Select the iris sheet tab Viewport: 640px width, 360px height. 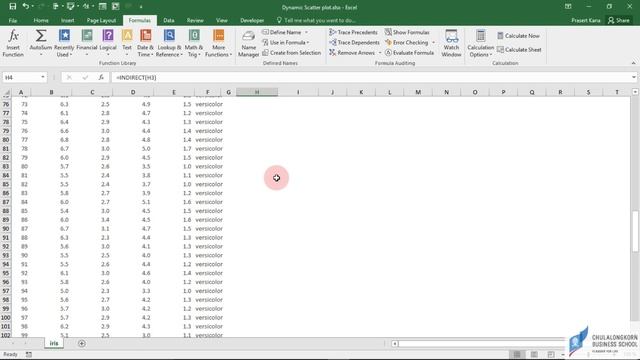coord(54,343)
